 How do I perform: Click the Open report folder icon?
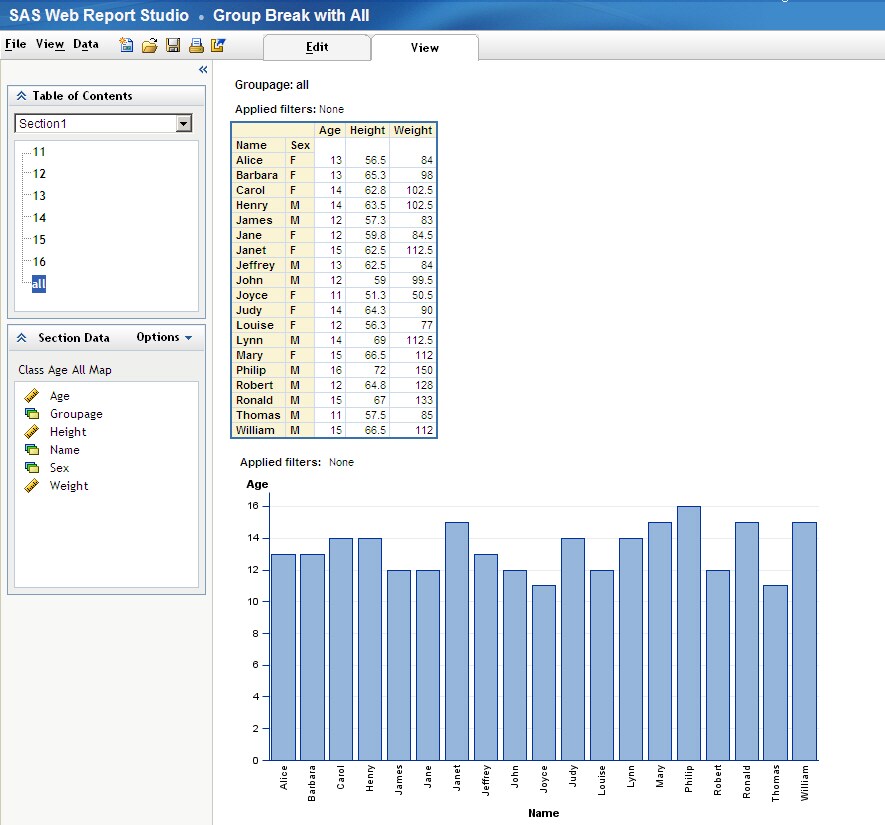click(x=149, y=45)
